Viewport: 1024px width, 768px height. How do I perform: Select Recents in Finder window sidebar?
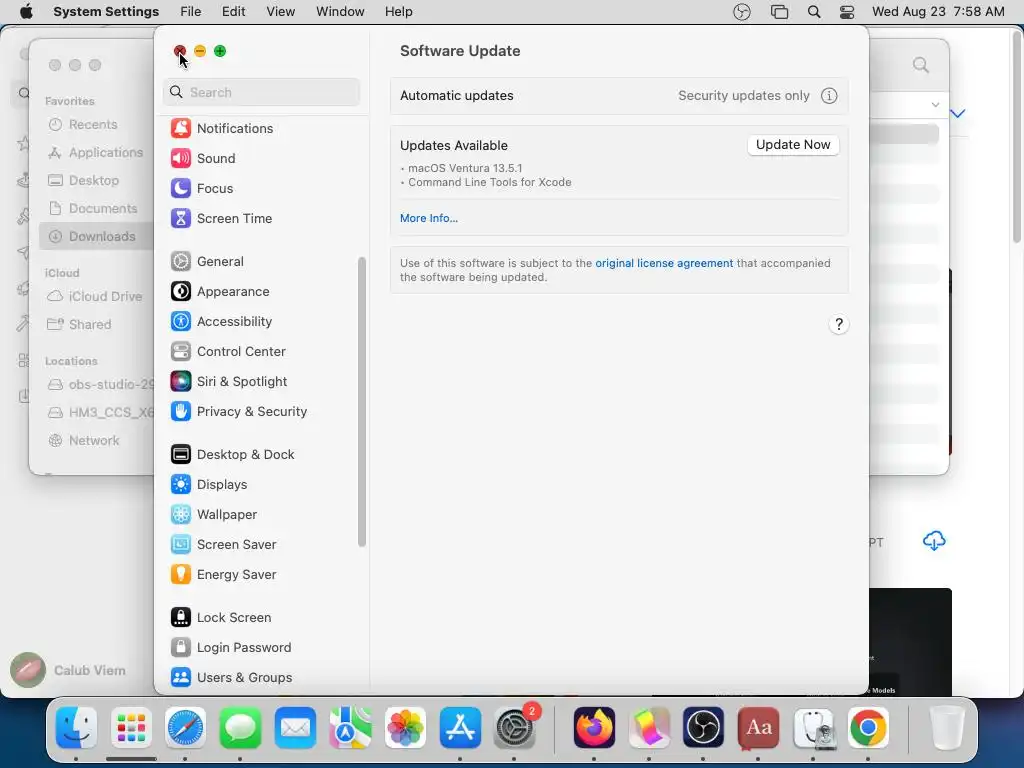(84, 124)
